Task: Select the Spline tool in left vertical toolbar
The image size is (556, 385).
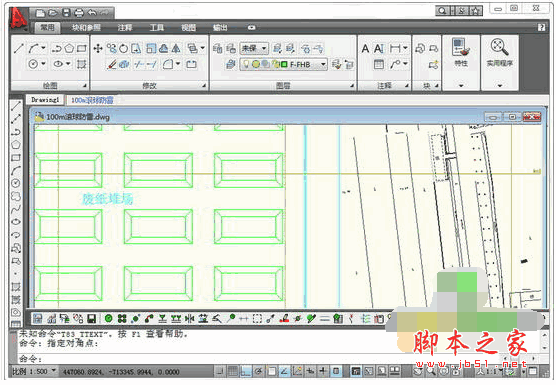Action: pyautogui.click(x=16, y=209)
